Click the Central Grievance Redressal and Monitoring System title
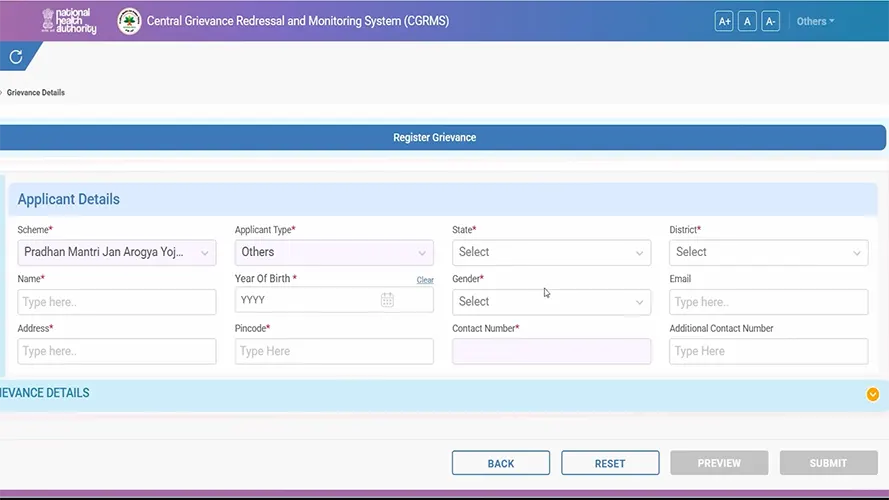889x500 pixels. coord(298,21)
